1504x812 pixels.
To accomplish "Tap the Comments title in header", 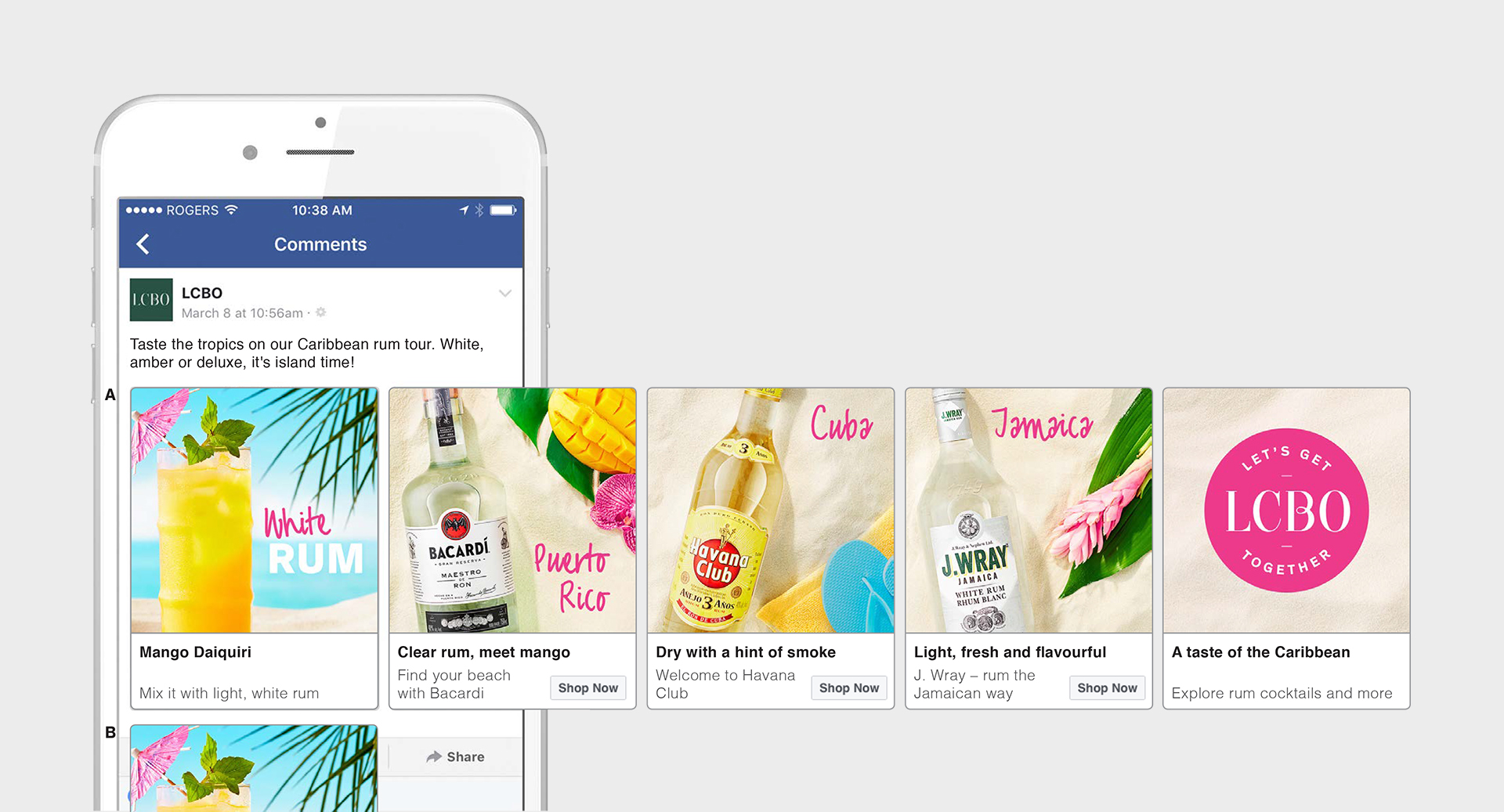I will tap(320, 244).
